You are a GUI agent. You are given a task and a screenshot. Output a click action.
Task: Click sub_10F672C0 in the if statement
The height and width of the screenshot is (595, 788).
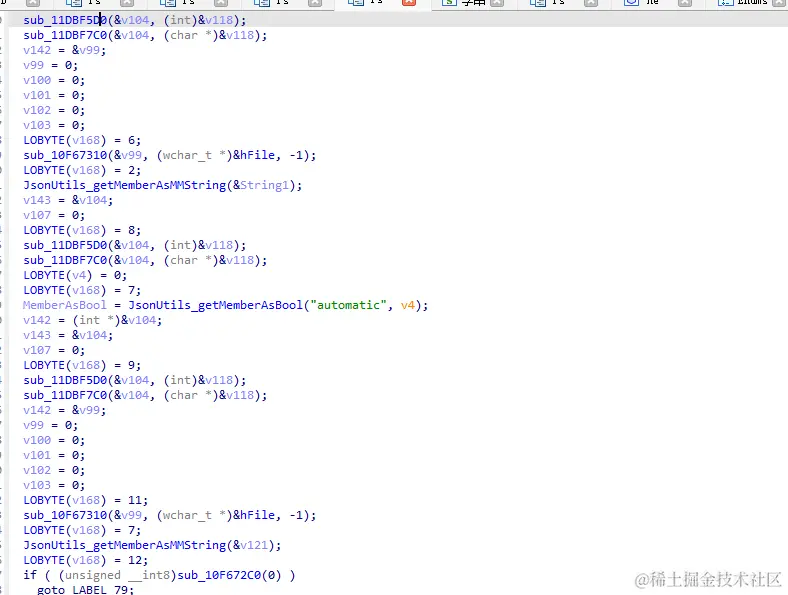point(219,575)
